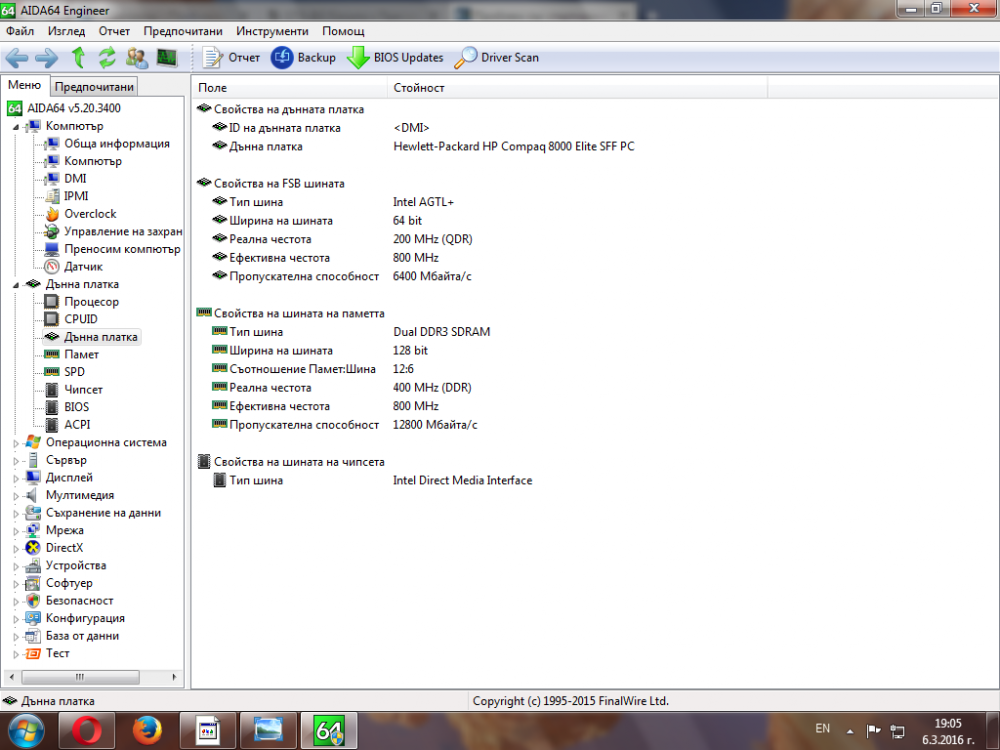Open the Изглед menu
The image size is (1000, 750).
point(66,31)
